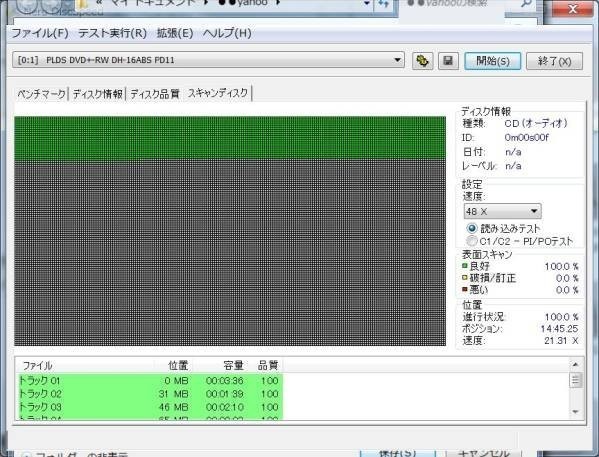Select the トラック 02 row
Viewport: 599px width, 457px height.
[x=151, y=394]
